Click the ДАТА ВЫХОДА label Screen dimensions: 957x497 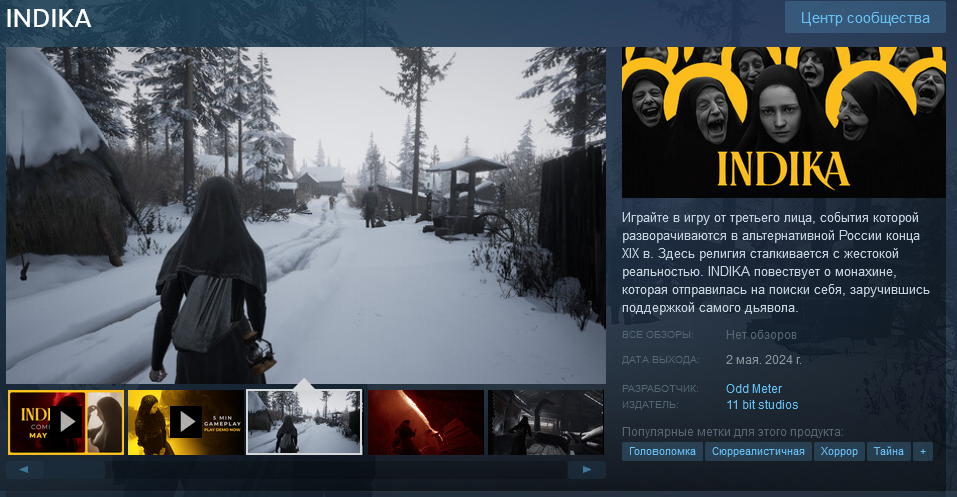click(x=660, y=360)
